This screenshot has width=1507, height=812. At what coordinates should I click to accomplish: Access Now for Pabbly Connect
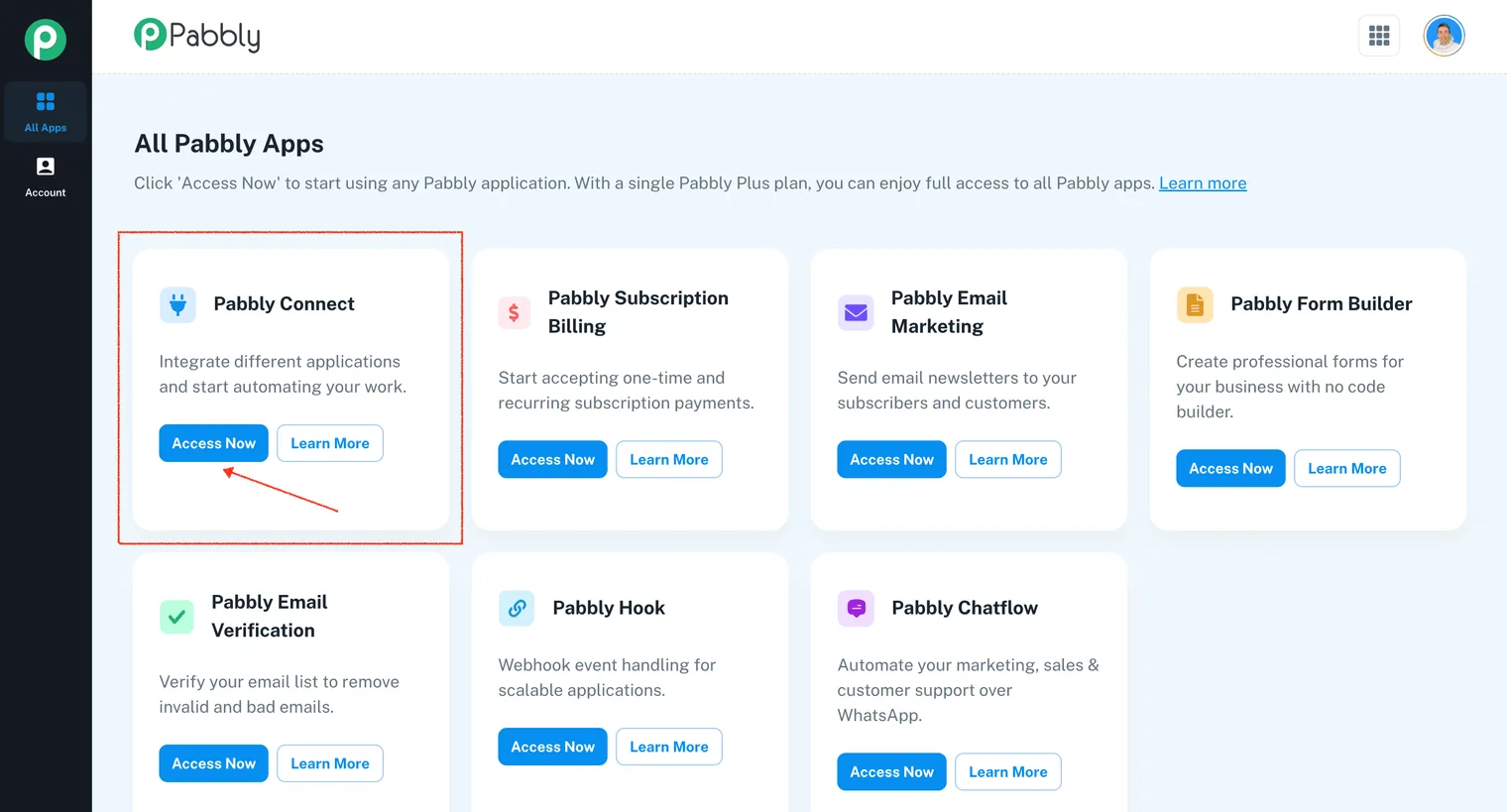(x=213, y=443)
